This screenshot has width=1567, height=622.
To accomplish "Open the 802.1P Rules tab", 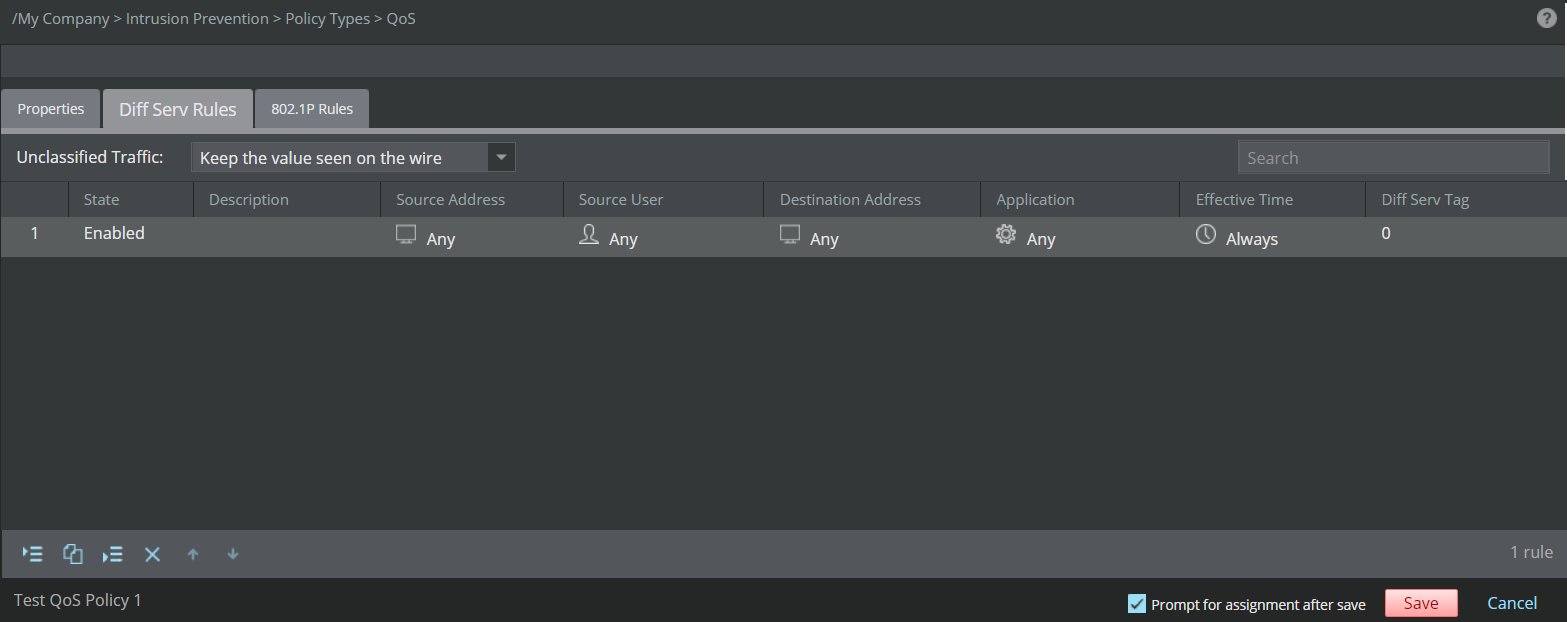I will (x=312, y=109).
